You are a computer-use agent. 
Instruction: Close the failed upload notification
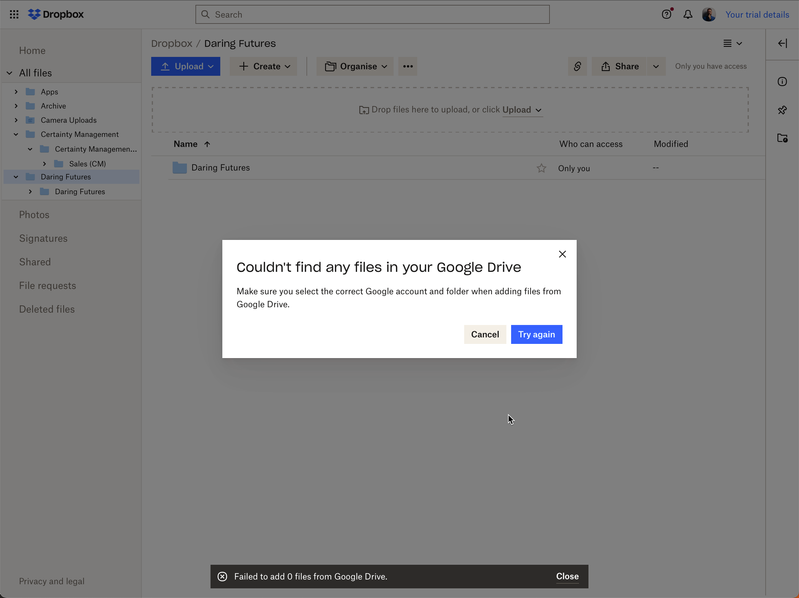pos(567,577)
